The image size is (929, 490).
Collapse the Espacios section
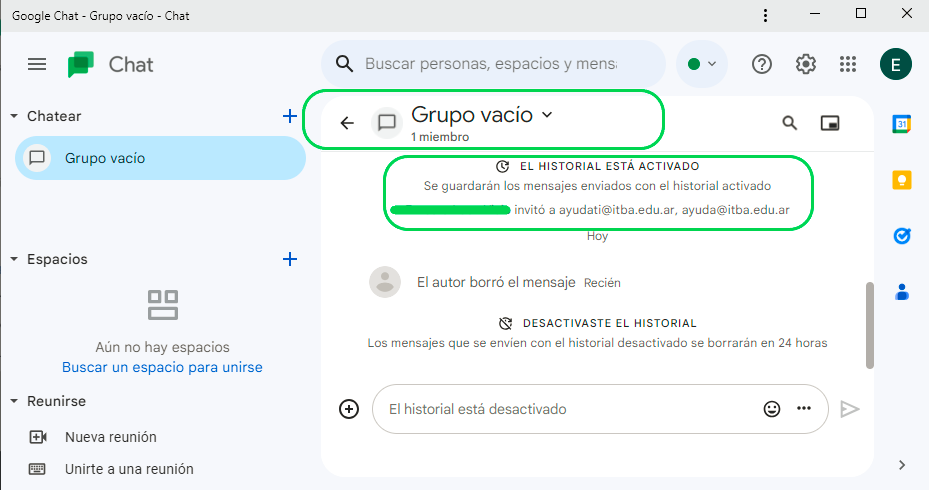pos(14,259)
